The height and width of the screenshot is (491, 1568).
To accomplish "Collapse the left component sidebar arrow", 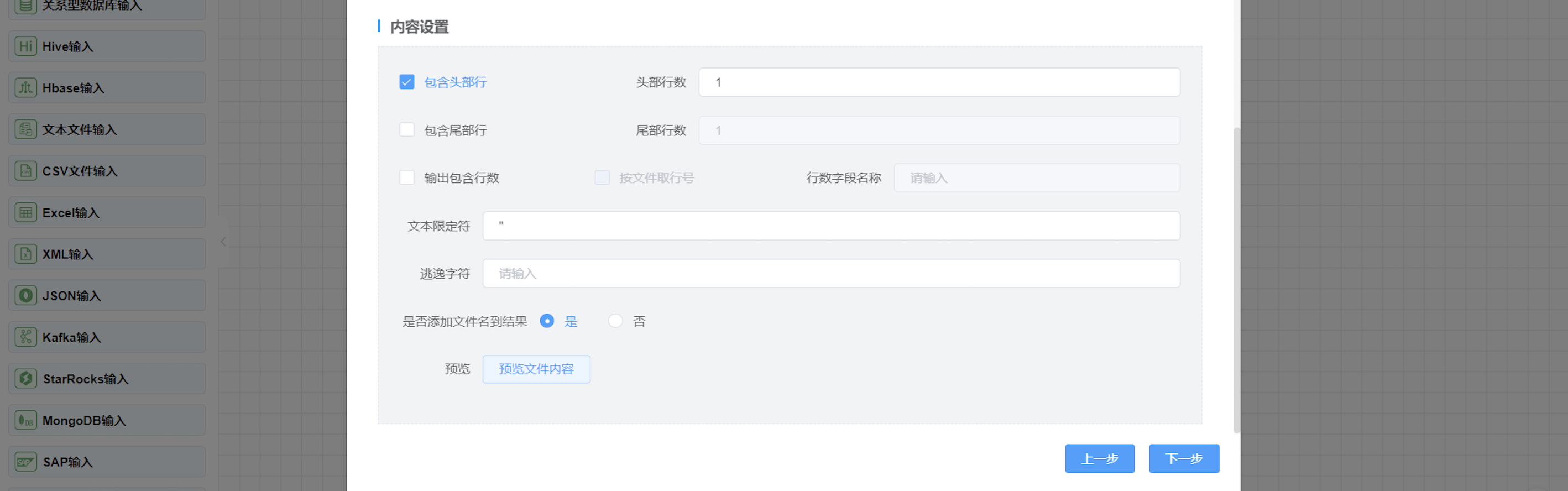I will (x=223, y=242).
